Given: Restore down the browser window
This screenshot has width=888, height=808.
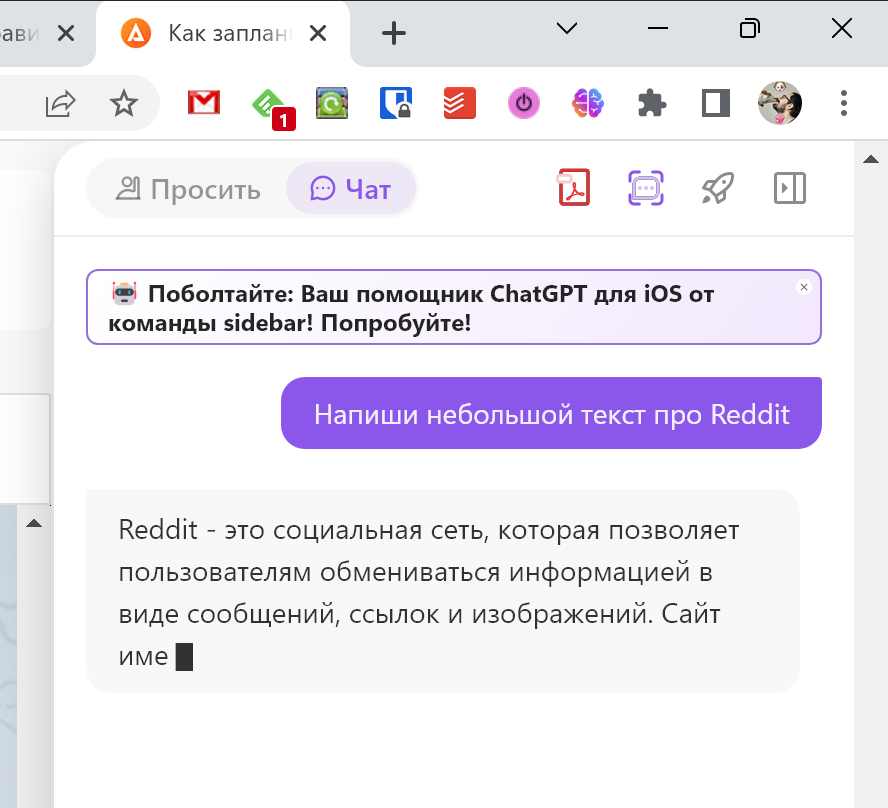Looking at the screenshot, I should pos(750,28).
